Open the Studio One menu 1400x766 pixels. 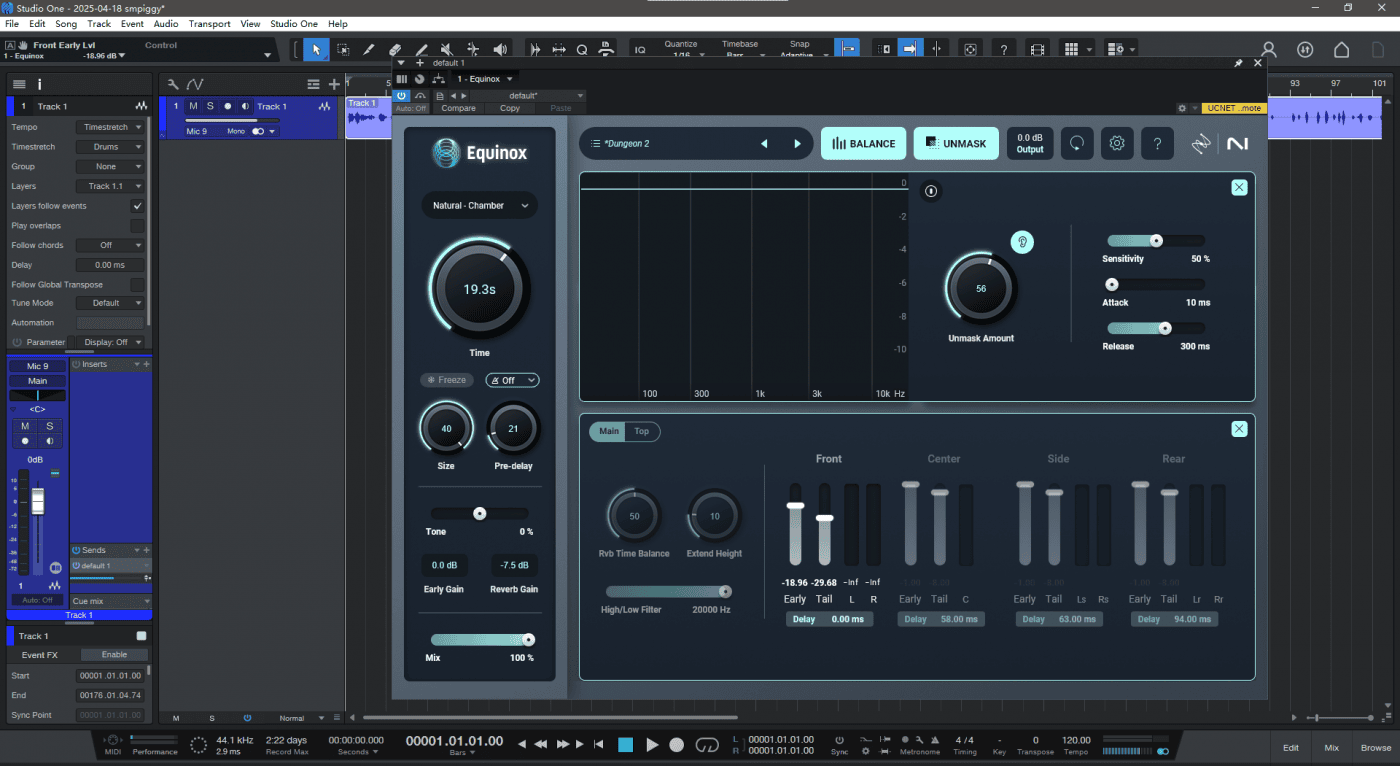pyautogui.click(x=295, y=23)
